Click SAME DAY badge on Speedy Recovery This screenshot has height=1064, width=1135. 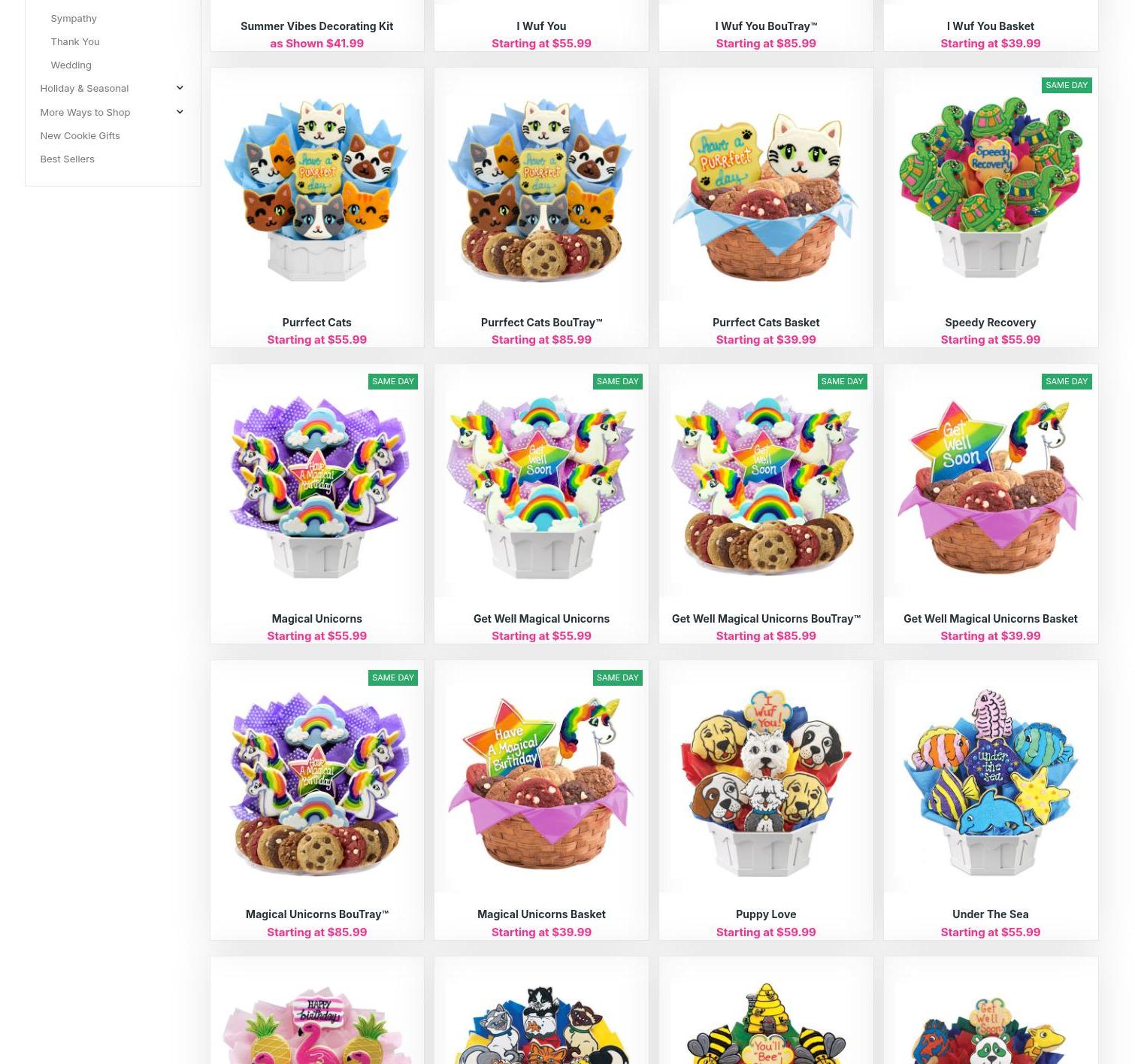(x=1067, y=85)
